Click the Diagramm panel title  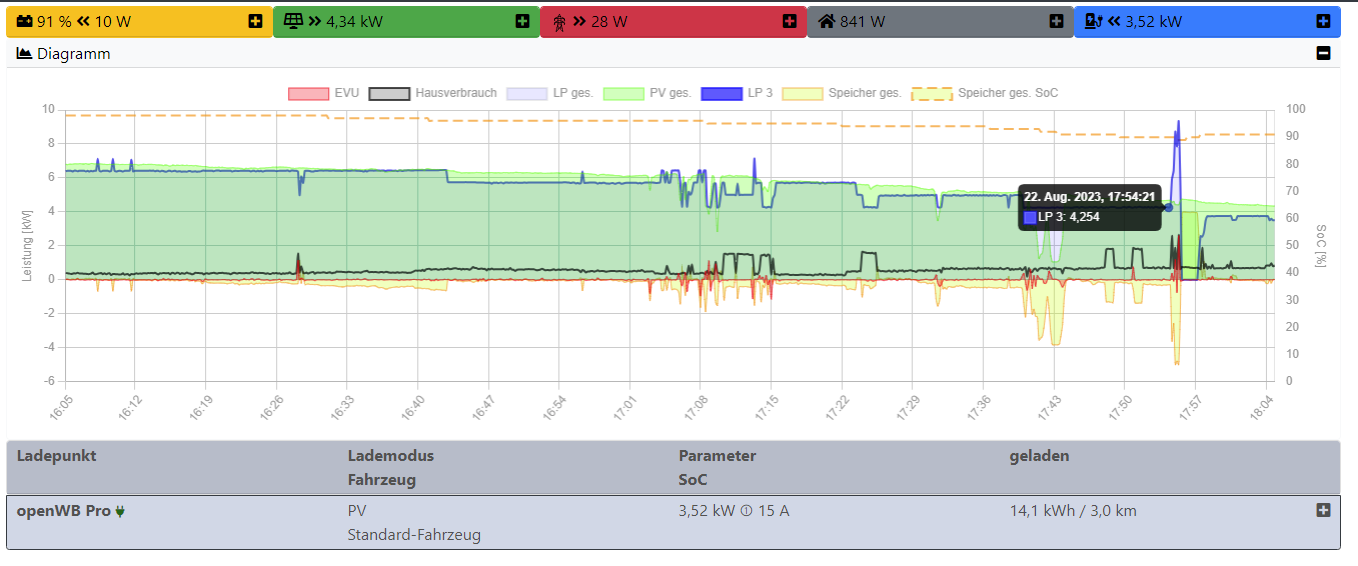tap(73, 54)
